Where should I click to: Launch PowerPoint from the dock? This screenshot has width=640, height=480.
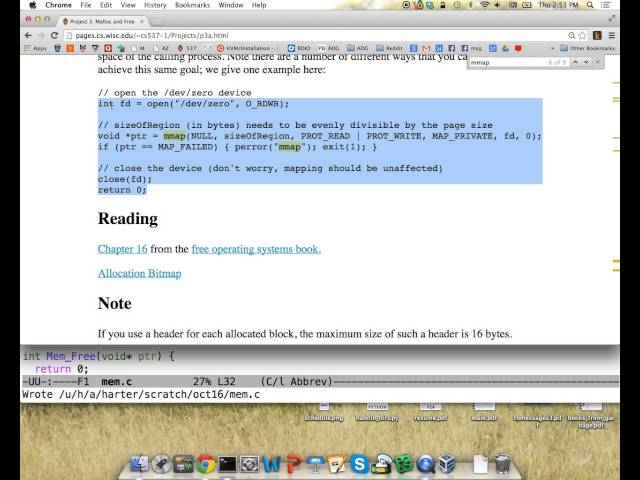pyautogui.click(x=293, y=464)
